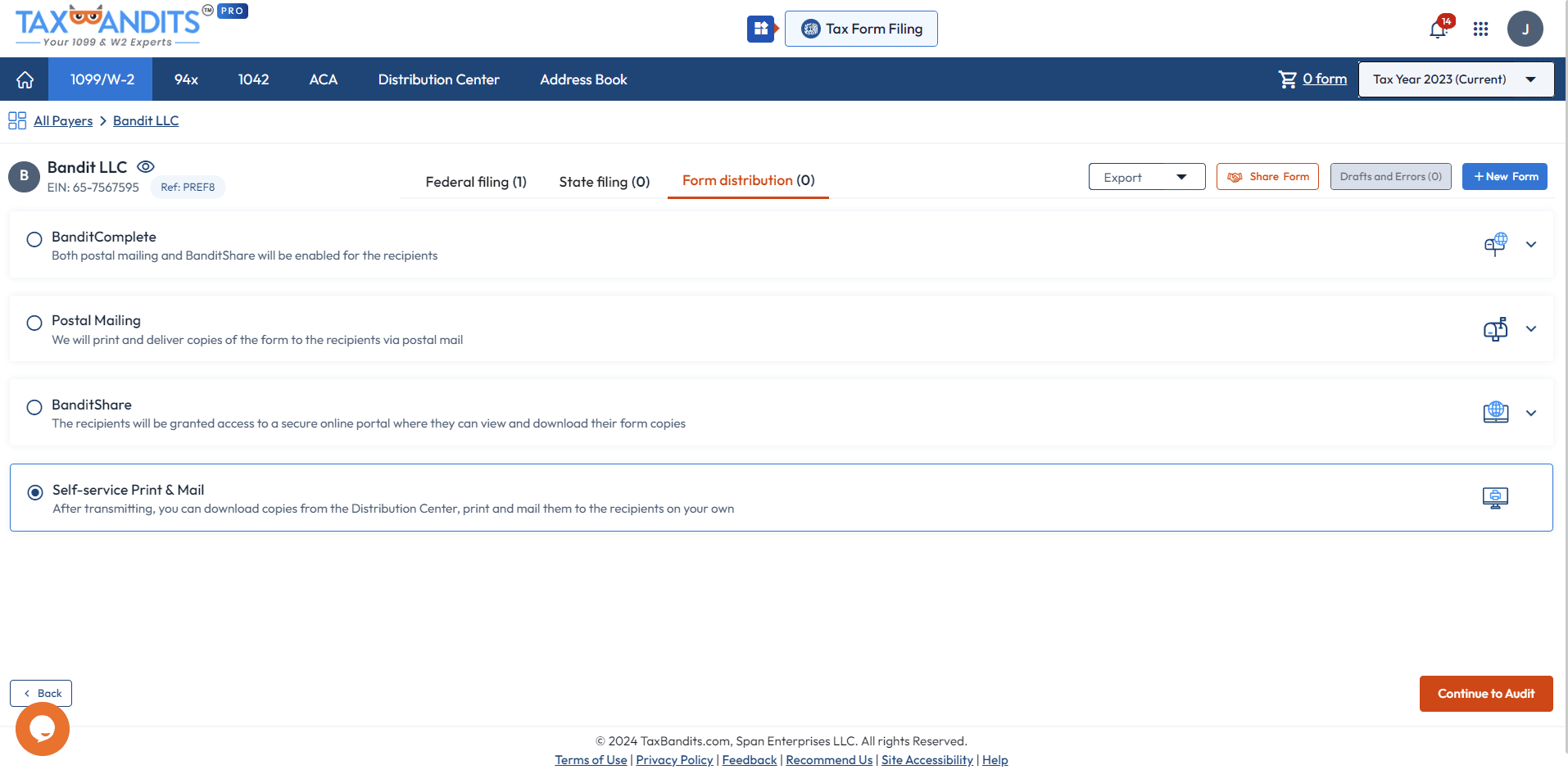The width and height of the screenshot is (1568, 774).
Task: Open the user avatar J menu
Action: pyautogui.click(x=1525, y=29)
